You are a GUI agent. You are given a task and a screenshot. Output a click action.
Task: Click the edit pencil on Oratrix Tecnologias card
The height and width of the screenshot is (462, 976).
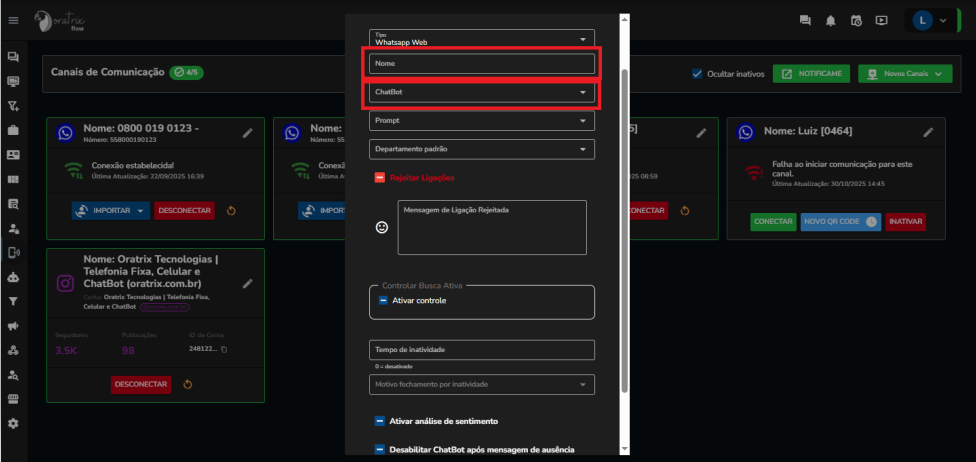point(248,283)
